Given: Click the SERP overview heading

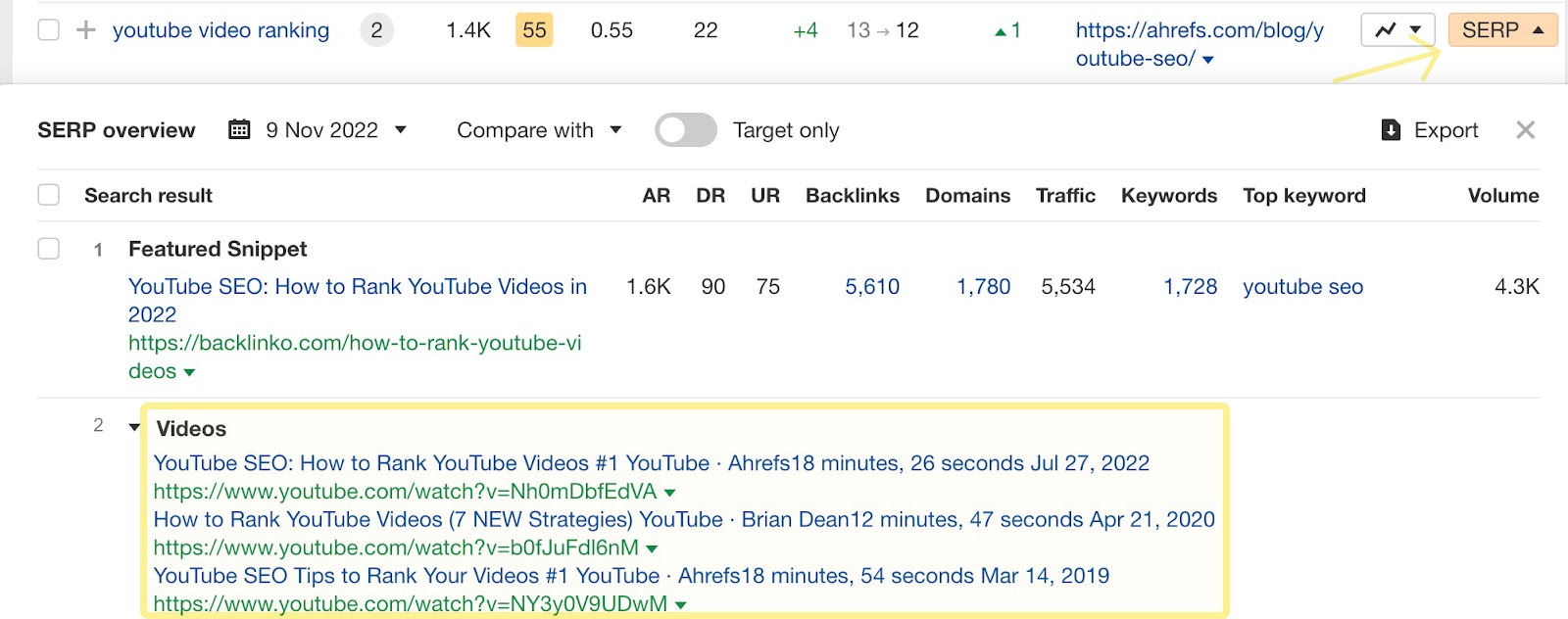Looking at the screenshot, I should (117, 130).
